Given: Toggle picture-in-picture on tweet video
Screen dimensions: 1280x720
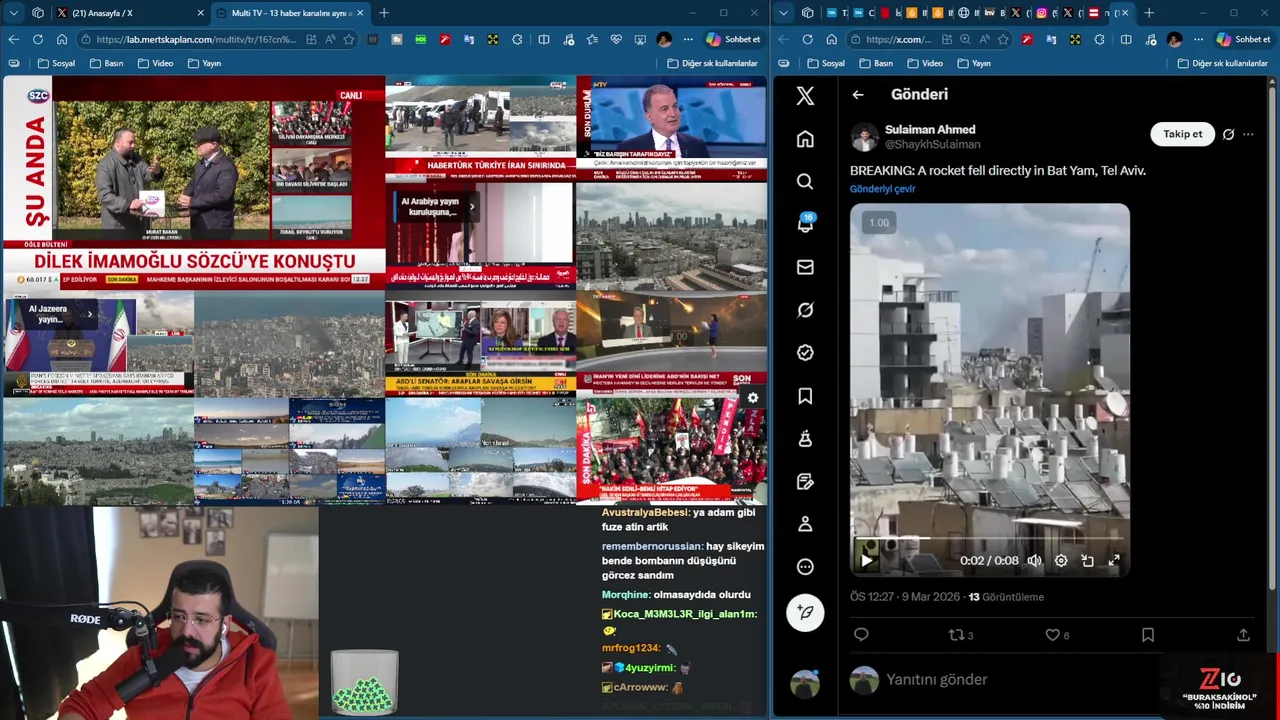Looking at the screenshot, I should pyautogui.click(x=1087, y=561).
